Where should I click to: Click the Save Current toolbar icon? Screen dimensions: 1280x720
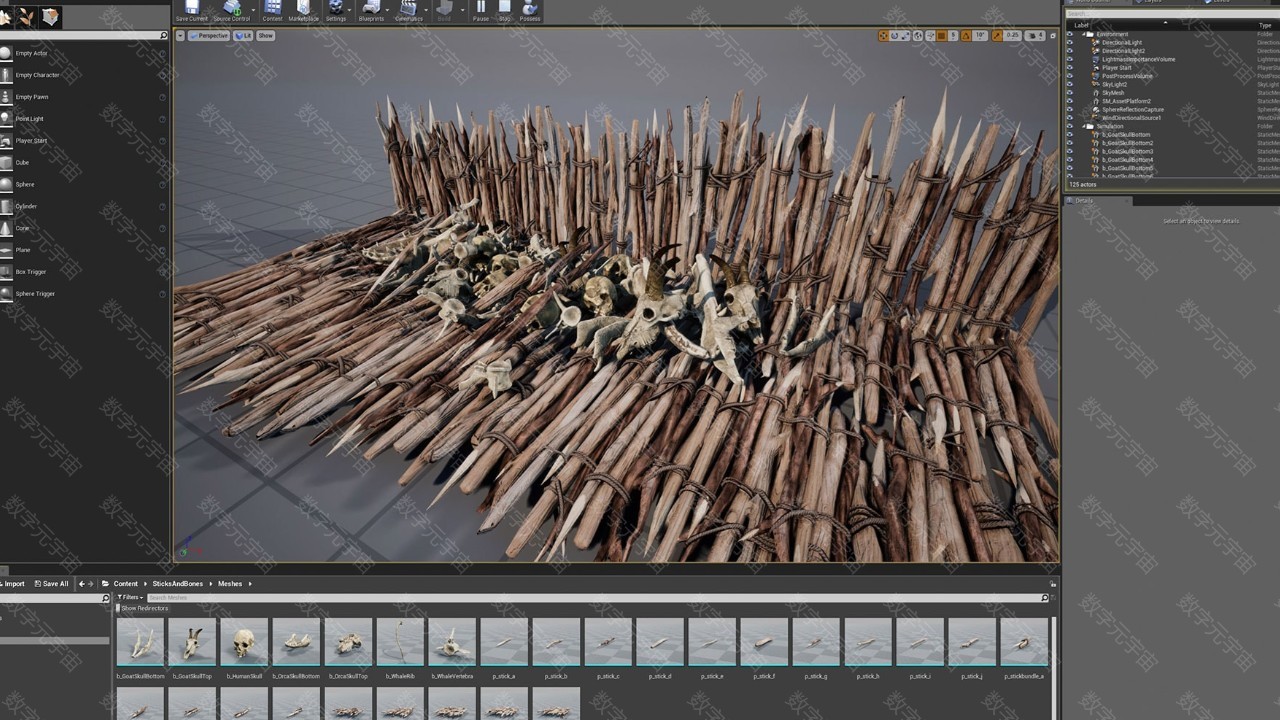tap(191, 8)
